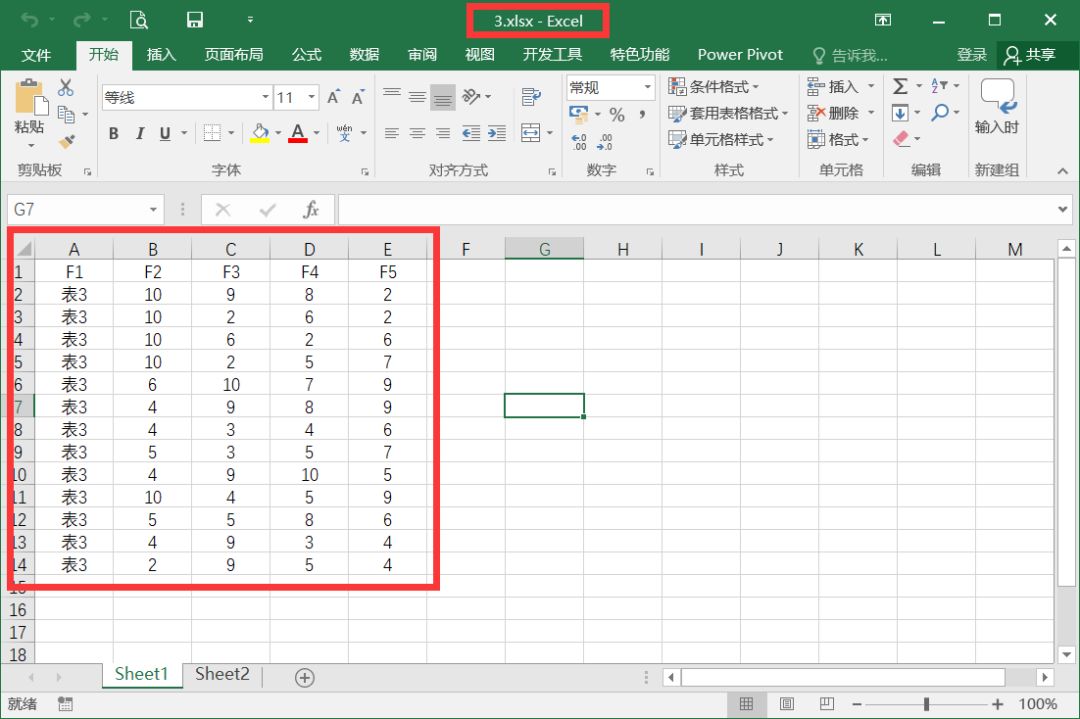Image resolution: width=1080 pixels, height=719 pixels.
Task: Click the zoom slider handle
Action: (x=926, y=704)
